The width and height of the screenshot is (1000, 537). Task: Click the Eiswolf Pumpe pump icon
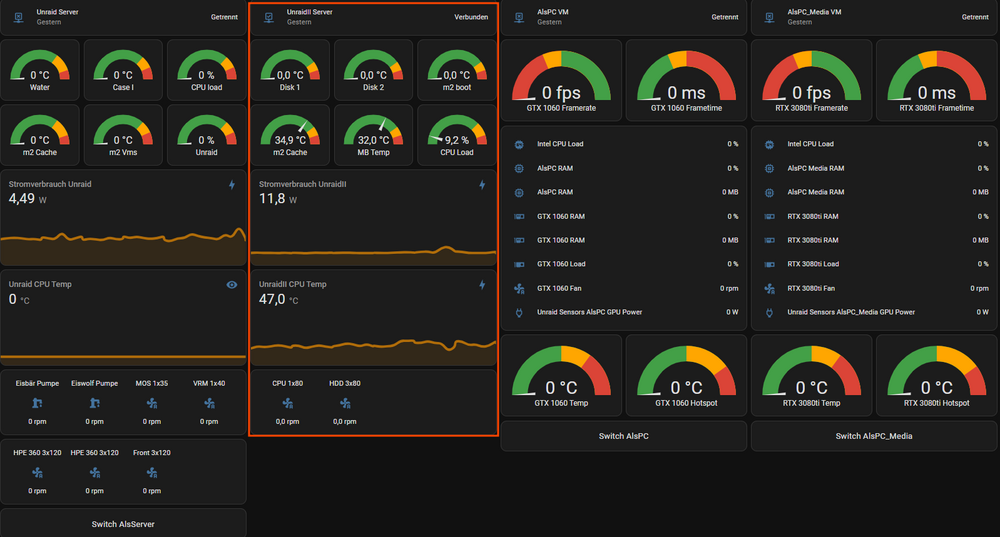(x=94, y=403)
